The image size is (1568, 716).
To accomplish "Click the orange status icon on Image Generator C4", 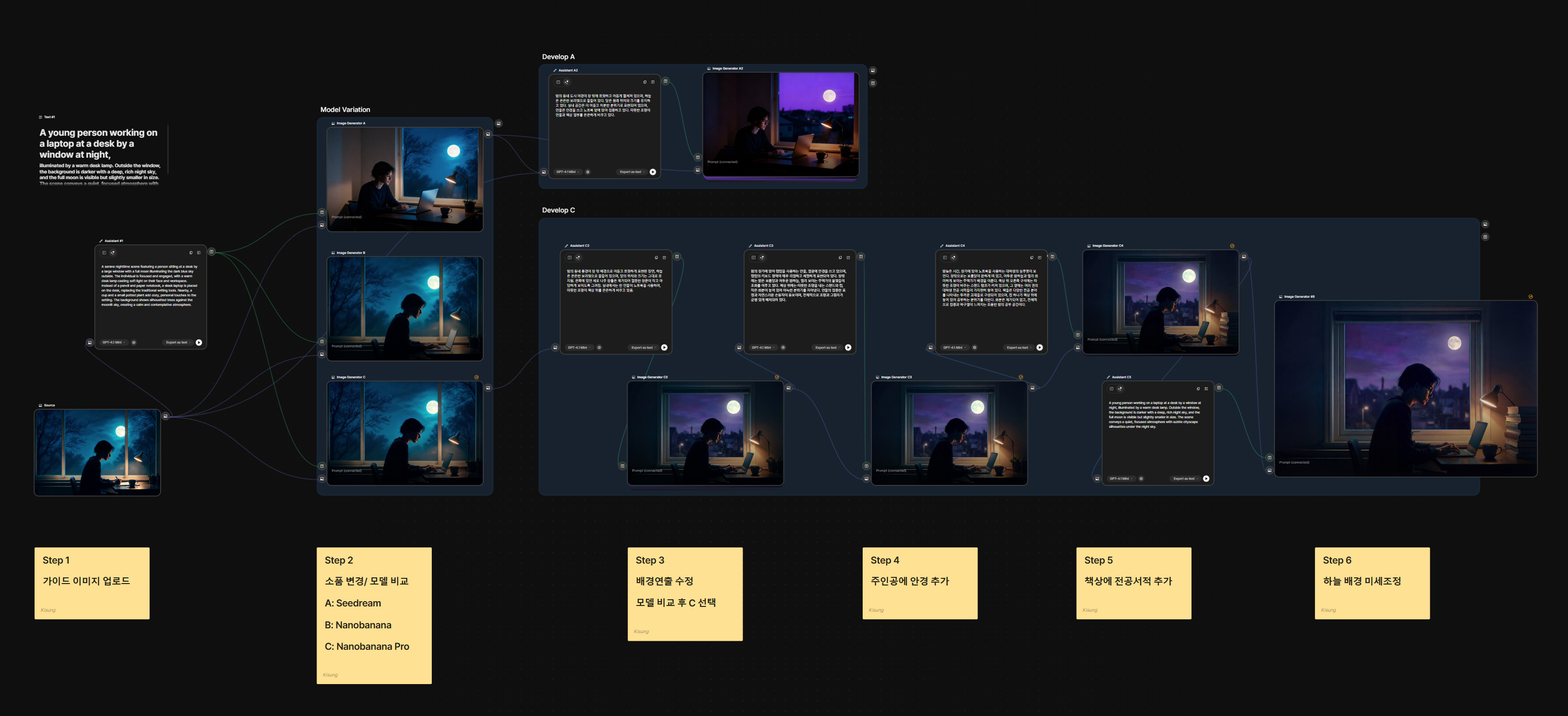I will coord(1232,246).
